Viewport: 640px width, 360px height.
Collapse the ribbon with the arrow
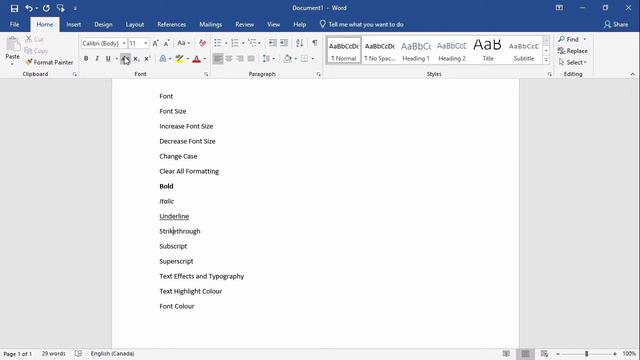point(633,74)
